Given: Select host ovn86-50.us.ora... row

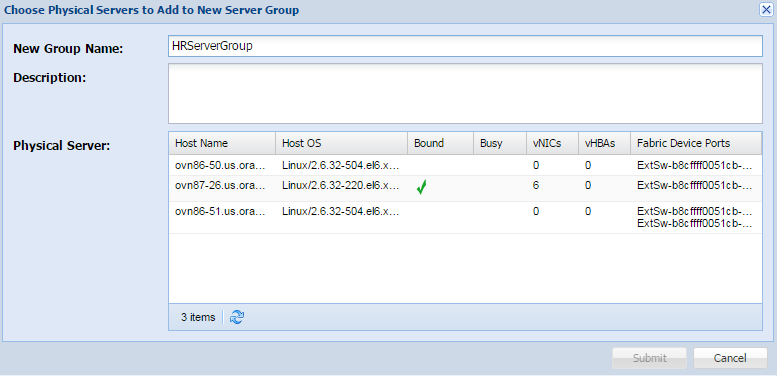Looking at the screenshot, I should pos(465,165).
